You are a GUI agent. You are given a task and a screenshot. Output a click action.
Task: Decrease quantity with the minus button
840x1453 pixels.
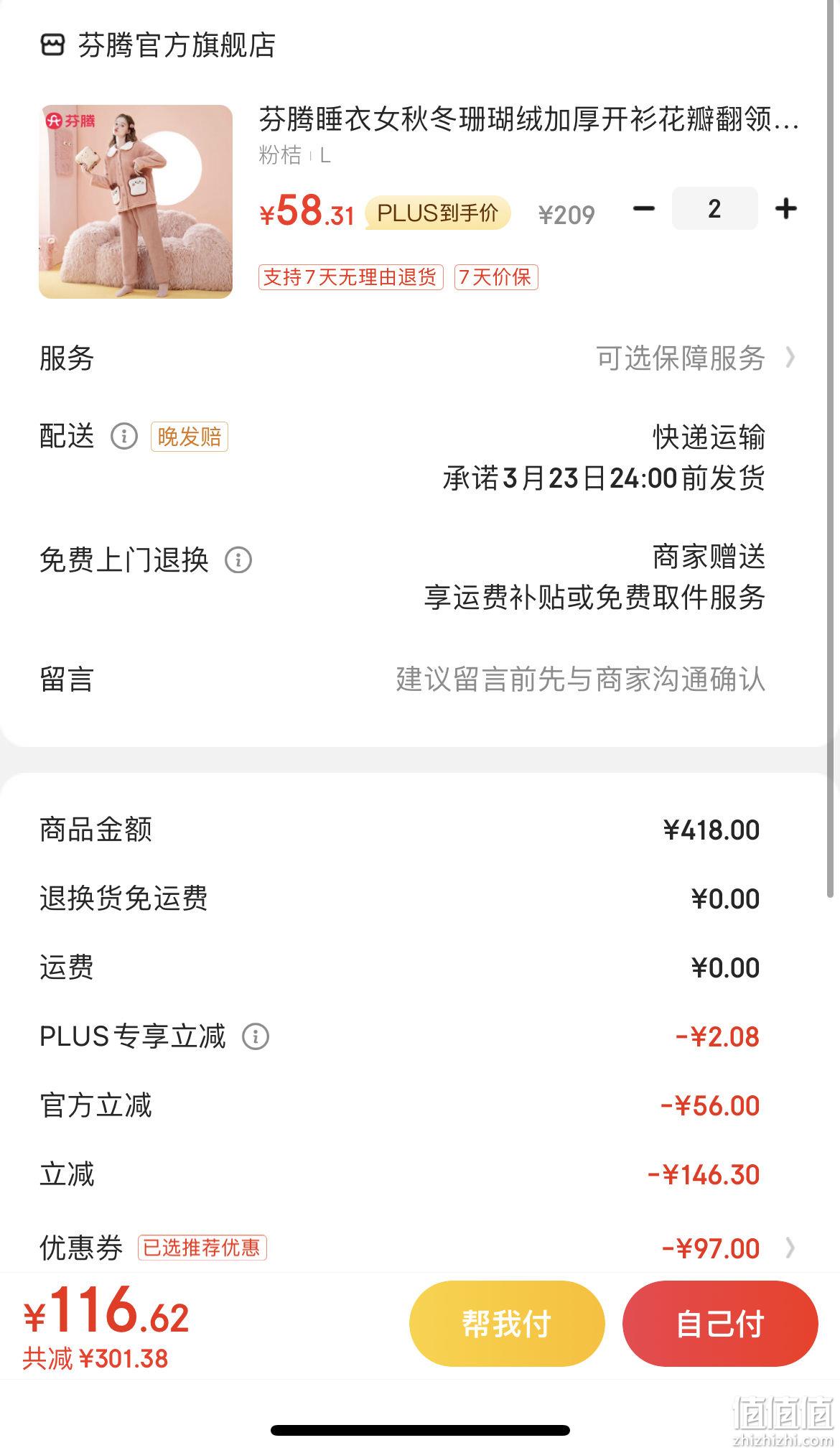(x=644, y=209)
